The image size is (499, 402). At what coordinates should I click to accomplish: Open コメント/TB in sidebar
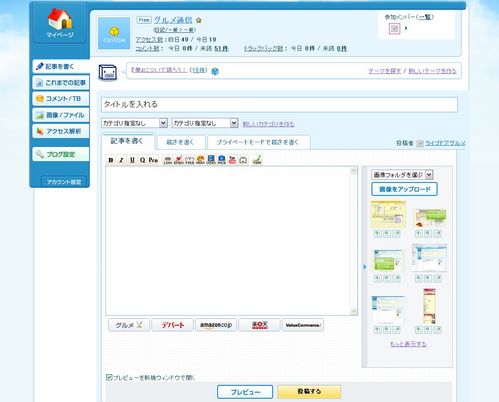[61, 99]
